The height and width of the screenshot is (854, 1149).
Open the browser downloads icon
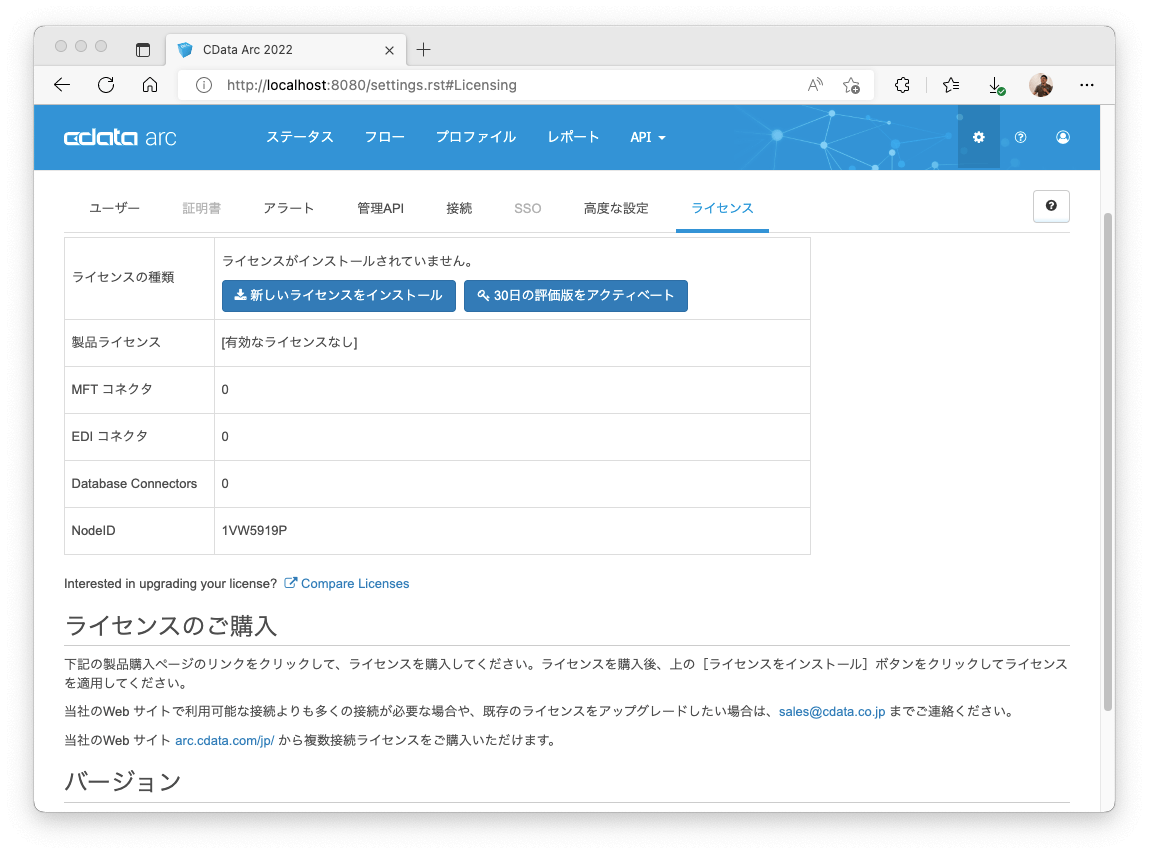click(x=995, y=85)
